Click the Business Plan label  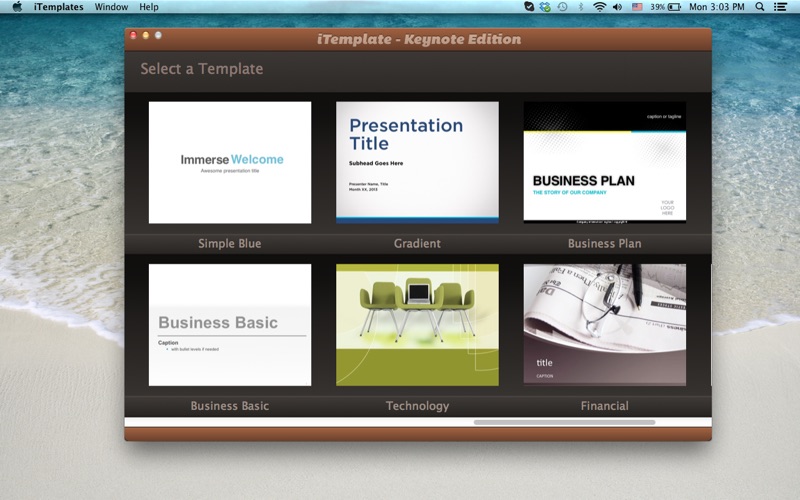(x=605, y=243)
